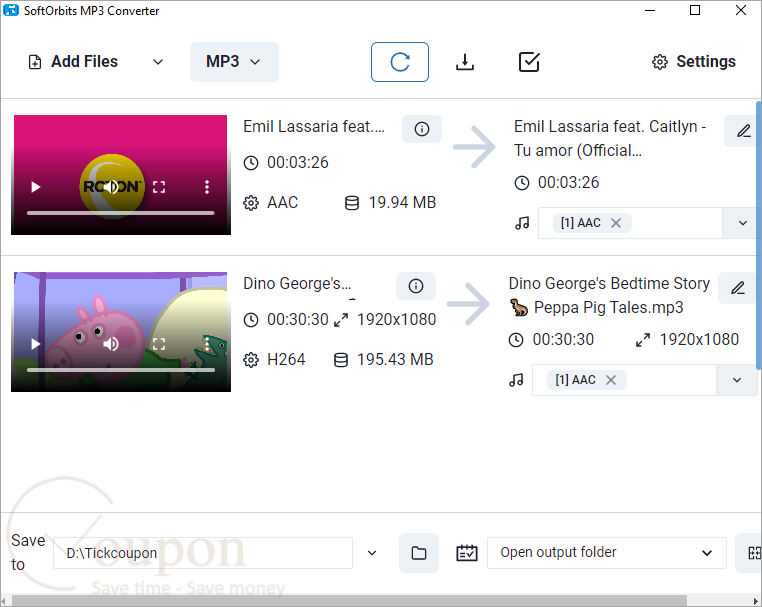Click the D:\Tickcoupon save path field

coord(203,553)
